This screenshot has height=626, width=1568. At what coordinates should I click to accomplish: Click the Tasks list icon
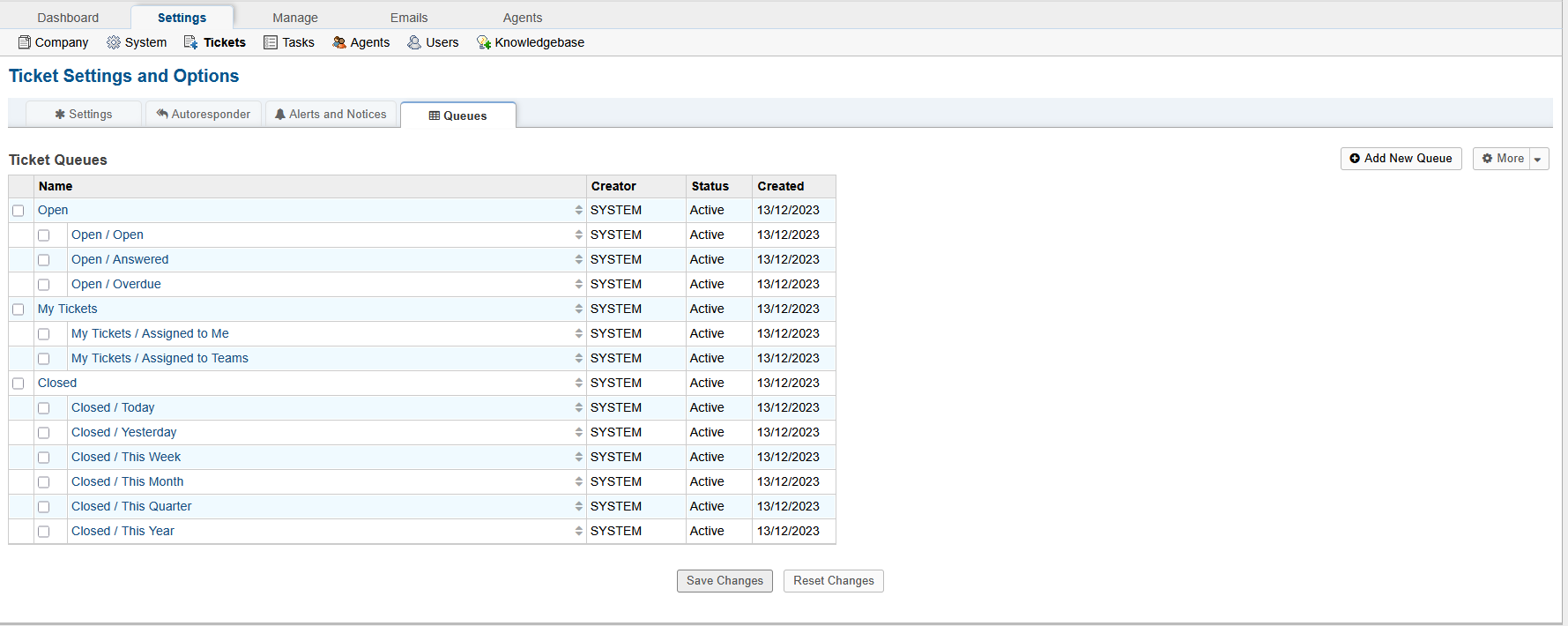point(271,42)
